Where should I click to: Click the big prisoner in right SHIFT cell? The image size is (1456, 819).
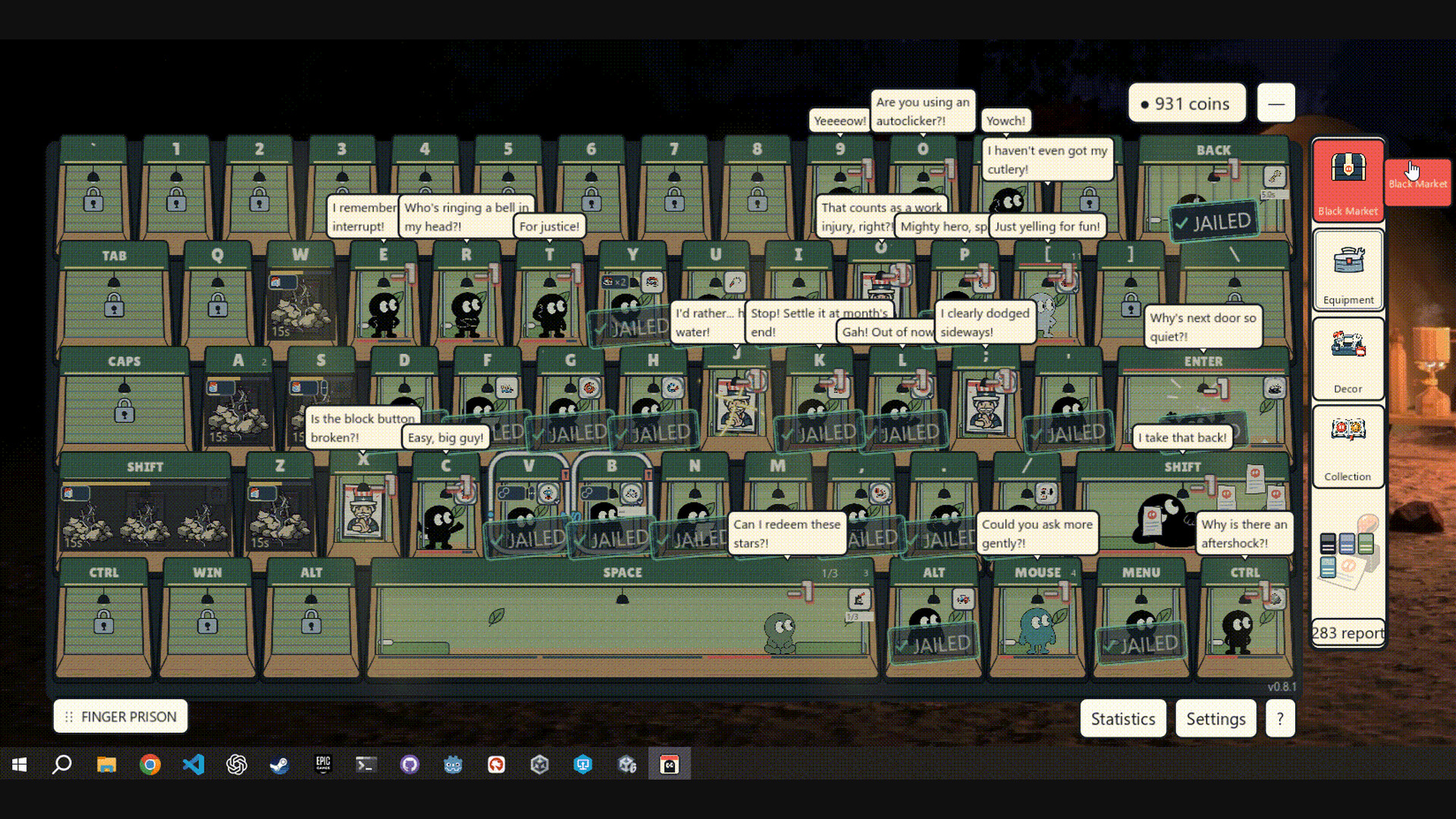(1165, 519)
